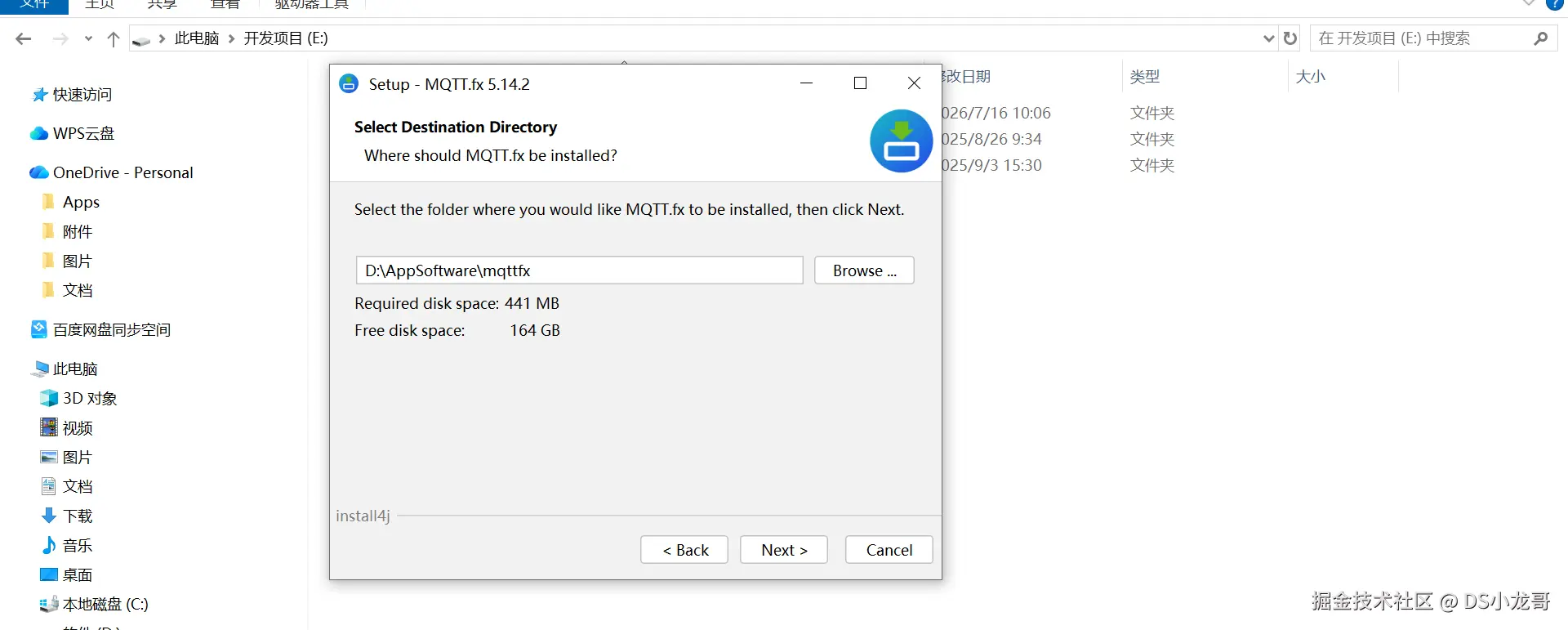Select 此电脑 in the navigation tree

click(x=65, y=369)
